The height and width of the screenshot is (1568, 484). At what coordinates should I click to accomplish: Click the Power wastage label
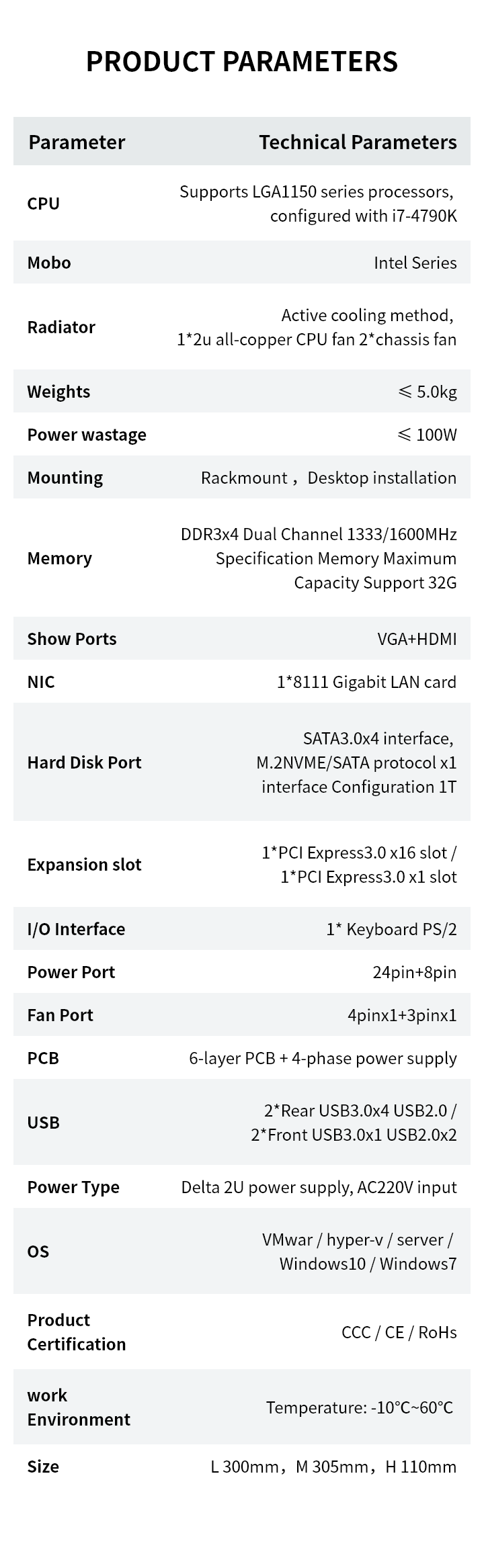(87, 435)
